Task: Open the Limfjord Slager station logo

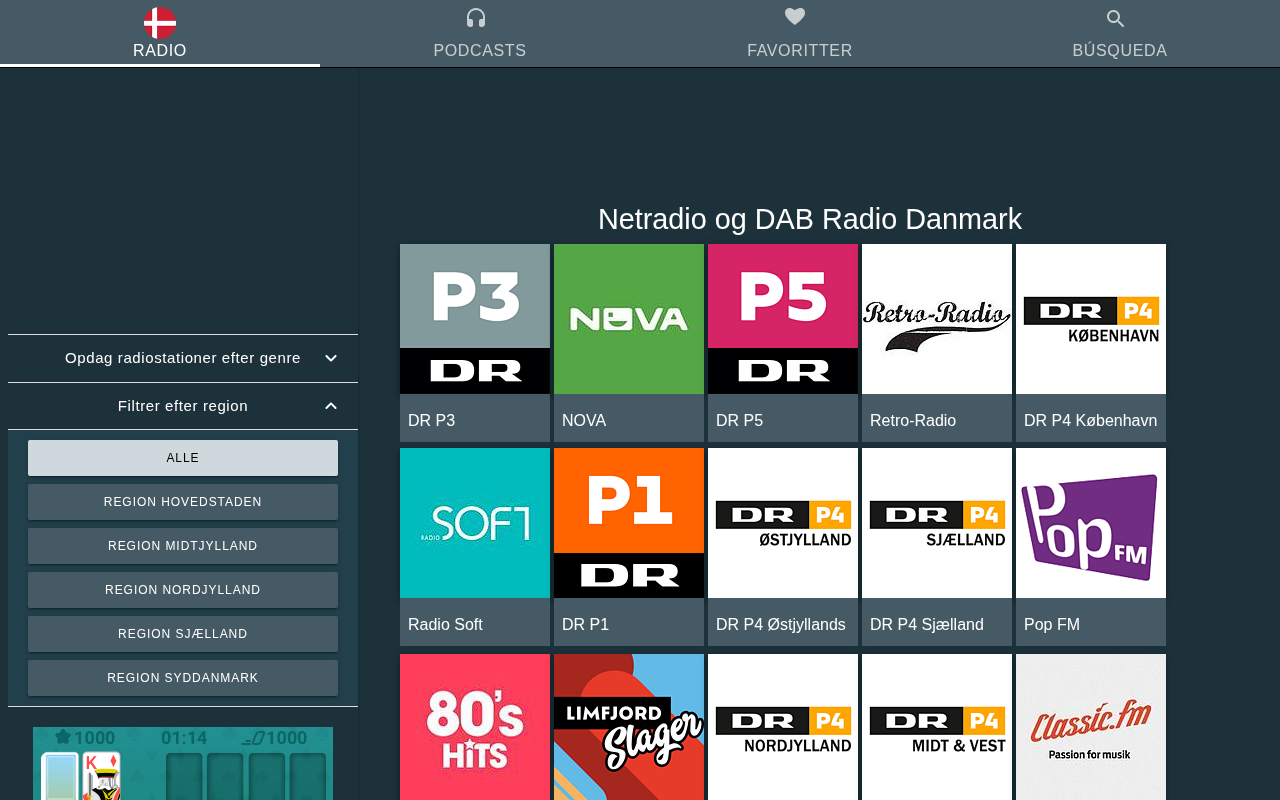Action: pos(629,727)
